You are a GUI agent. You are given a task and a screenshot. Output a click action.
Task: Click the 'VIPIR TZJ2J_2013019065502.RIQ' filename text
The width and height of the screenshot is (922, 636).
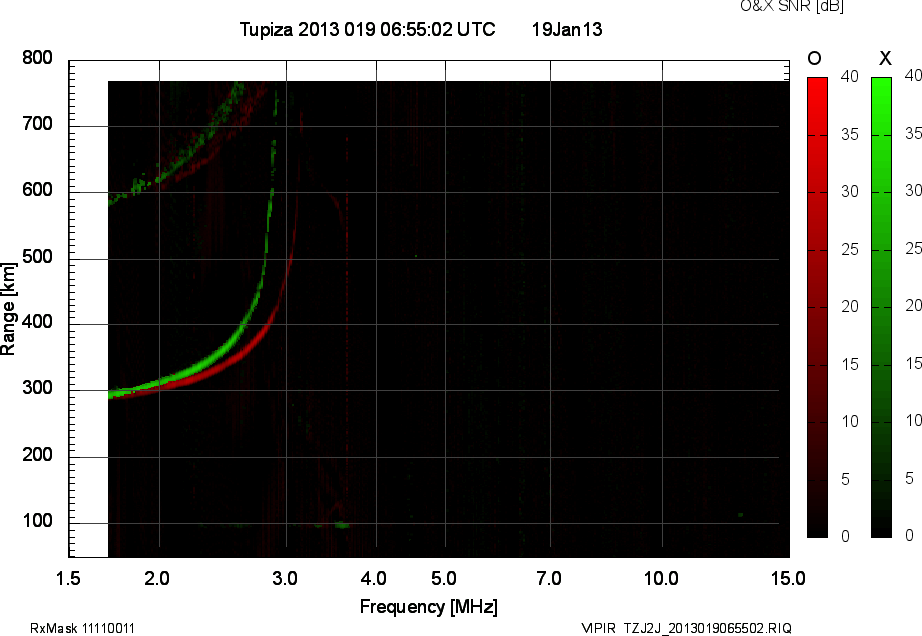[x=686, y=628]
